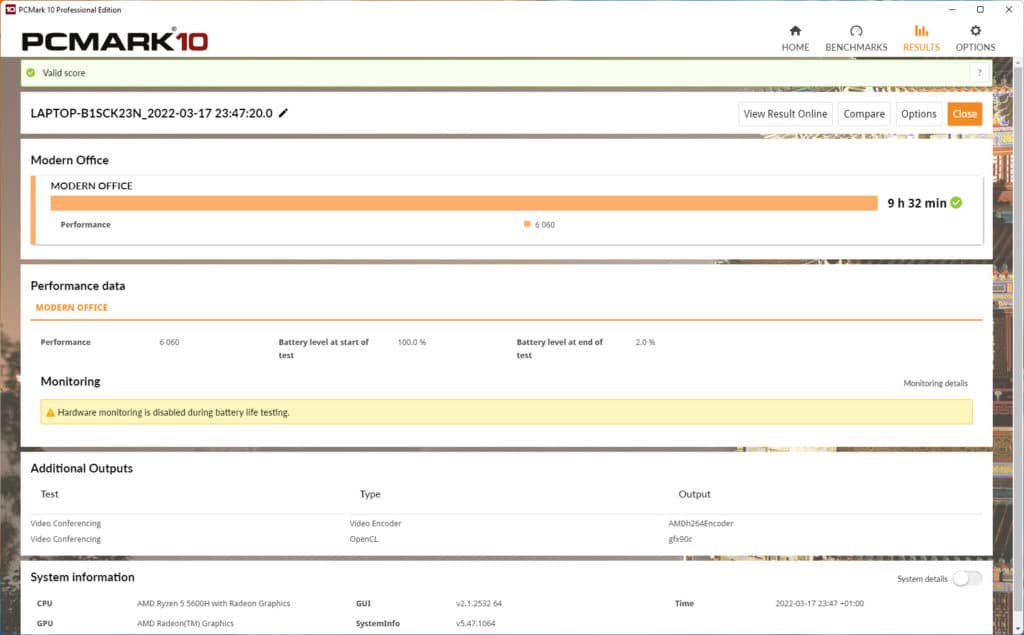This screenshot has width=1024, height=635.
Task: Open the Options gear section
Action: 975,39
